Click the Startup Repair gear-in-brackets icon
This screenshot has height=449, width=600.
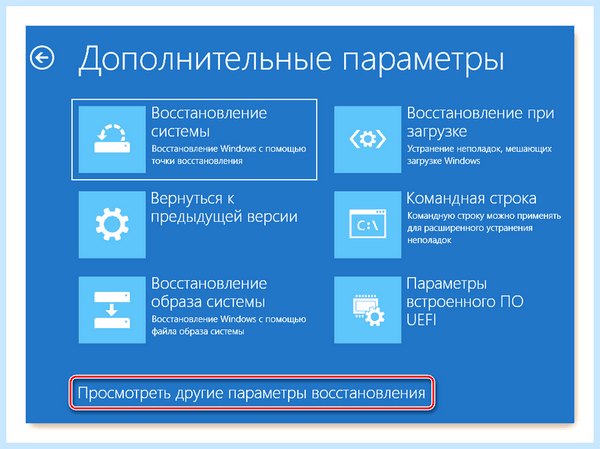pyautogui.click(x=367, y=139)
